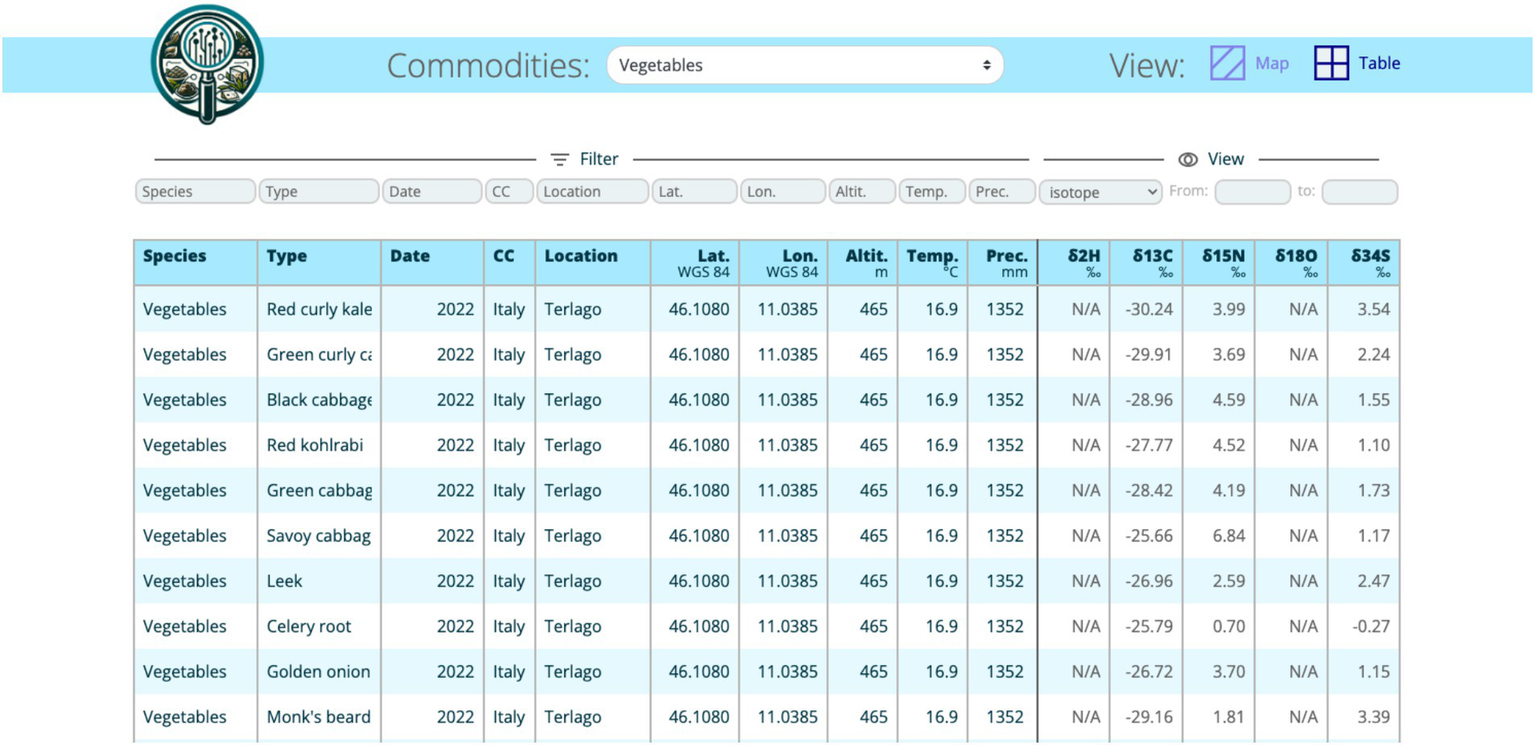Sort by the δ13C column header
The image size is (1535, 745).
pos(1152,257)
